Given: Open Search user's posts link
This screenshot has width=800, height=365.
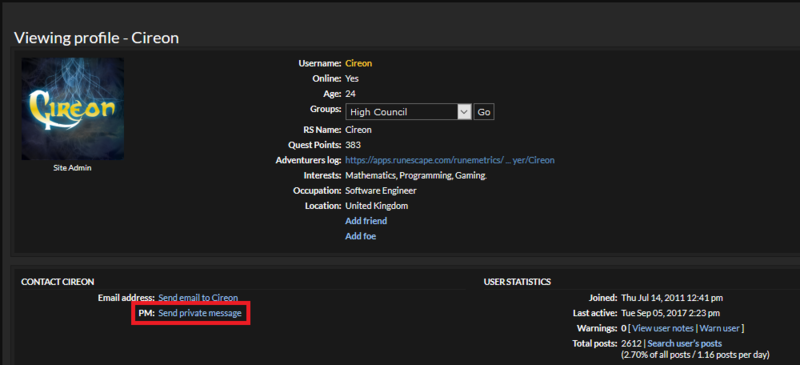Looking at the screenshot, I should coord(685,344).
